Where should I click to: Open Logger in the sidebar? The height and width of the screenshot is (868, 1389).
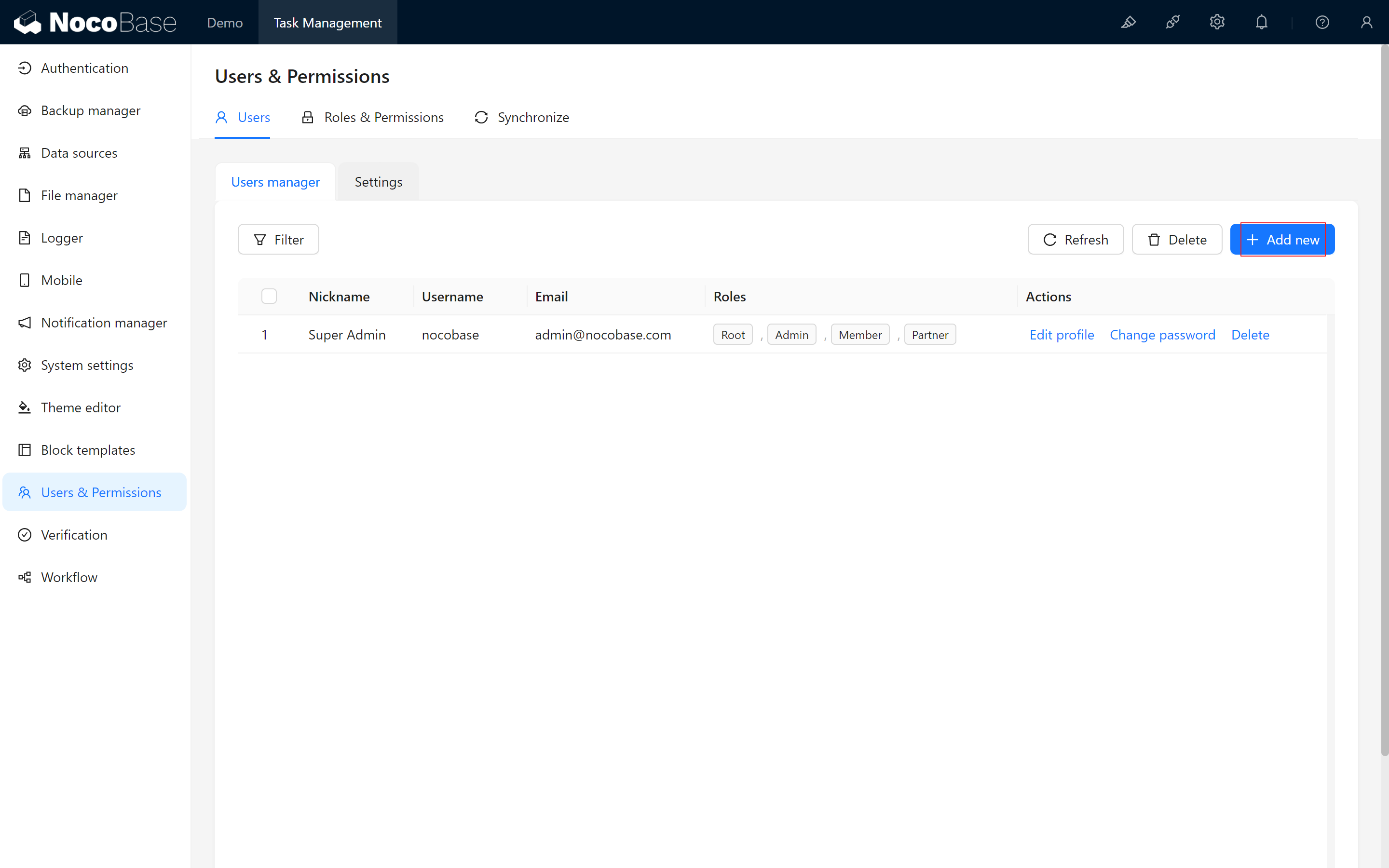click(x=95, y=238)
